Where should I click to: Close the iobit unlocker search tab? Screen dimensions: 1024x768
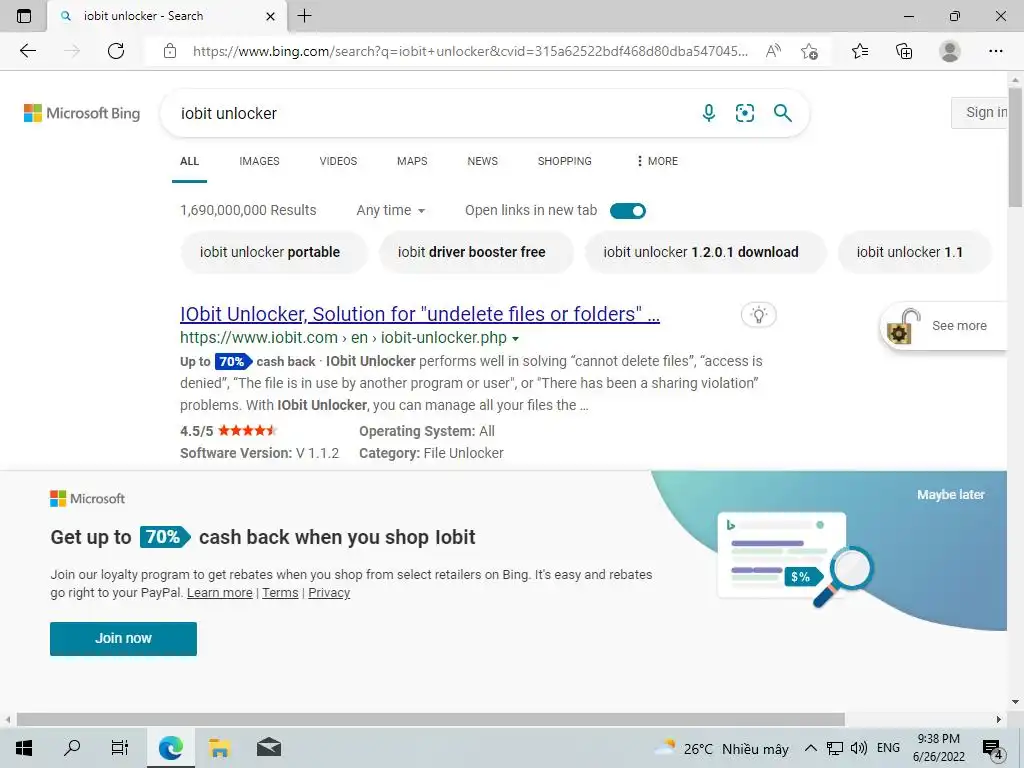[270, 16]
